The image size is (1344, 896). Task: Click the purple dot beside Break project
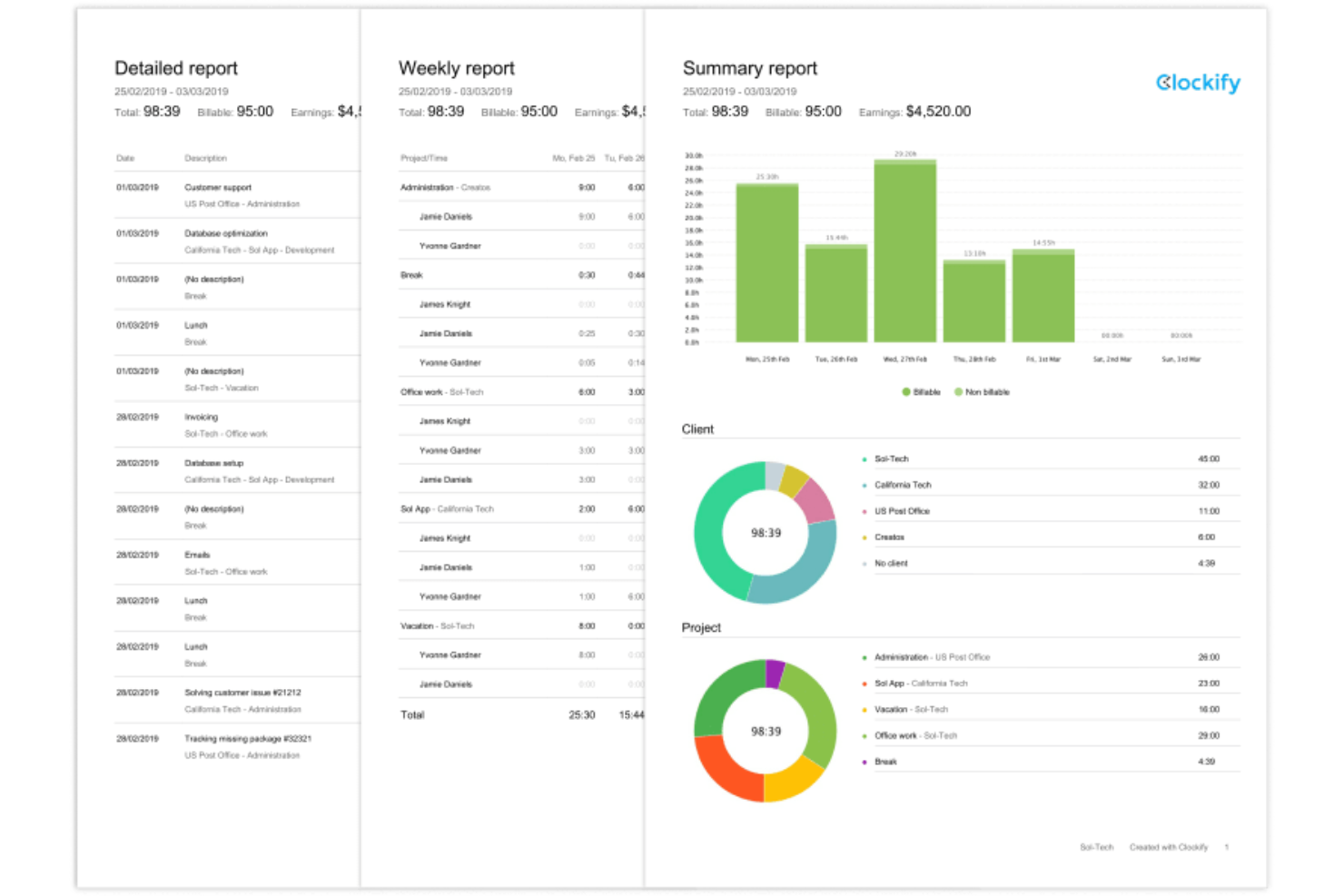865,762
